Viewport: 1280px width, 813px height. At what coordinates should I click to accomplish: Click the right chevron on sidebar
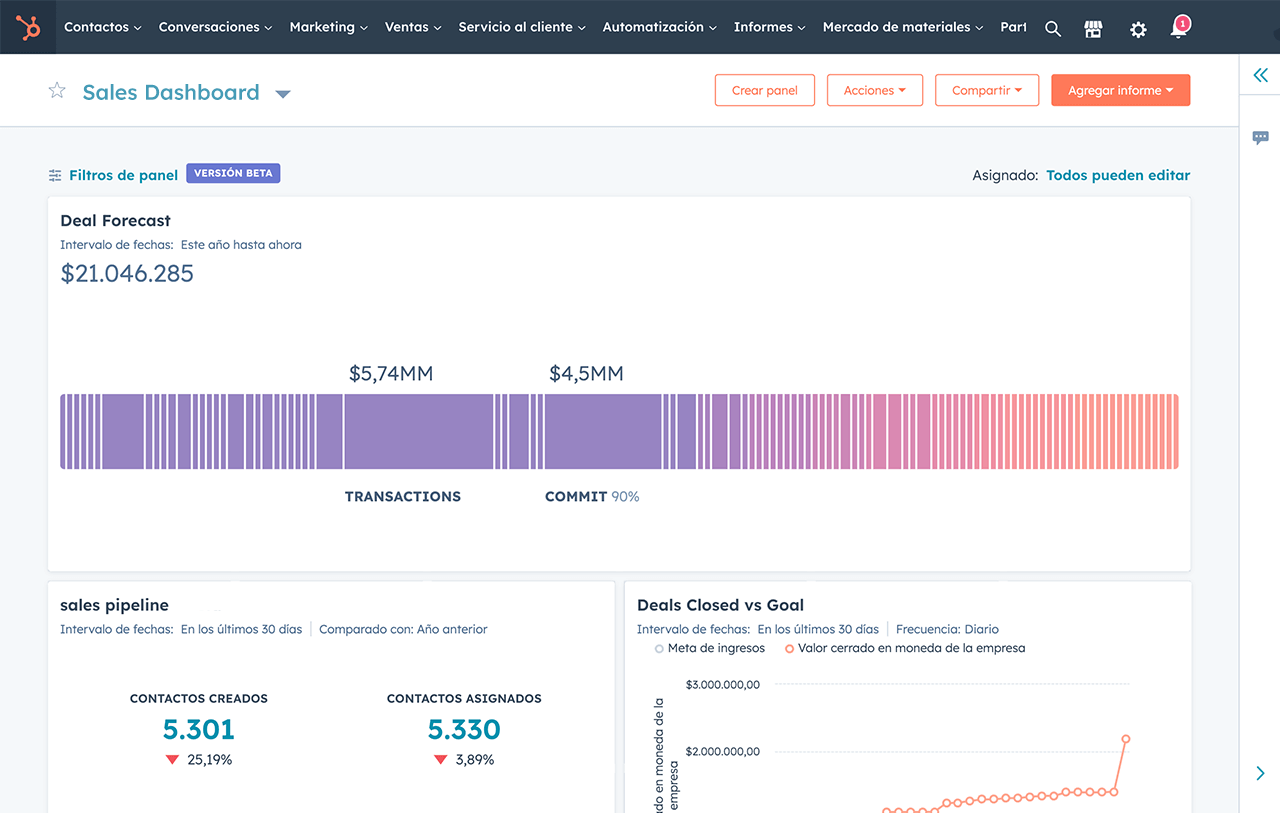coord(1260,773)
